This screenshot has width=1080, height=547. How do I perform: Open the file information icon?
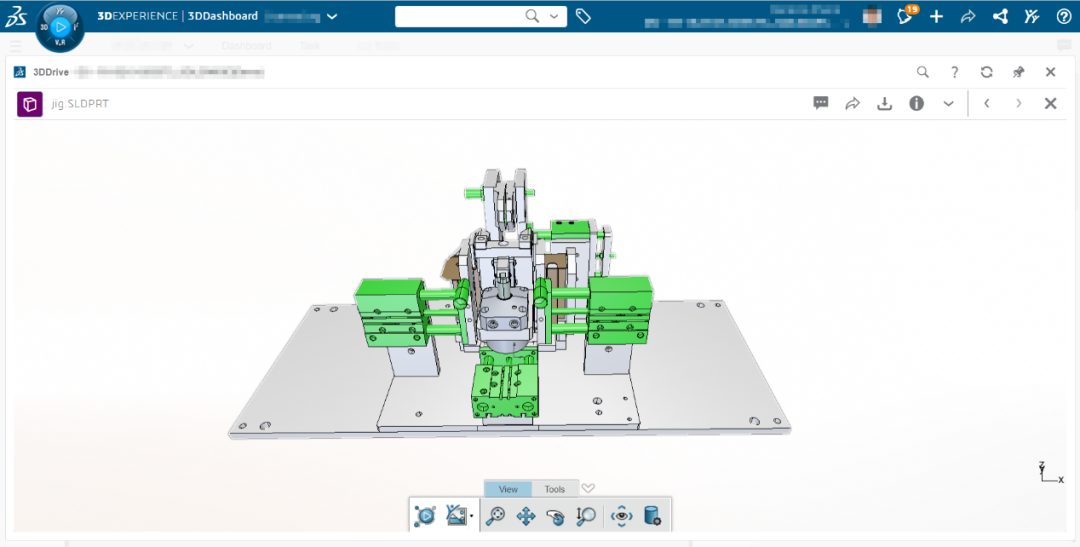[x=916, y=103]
